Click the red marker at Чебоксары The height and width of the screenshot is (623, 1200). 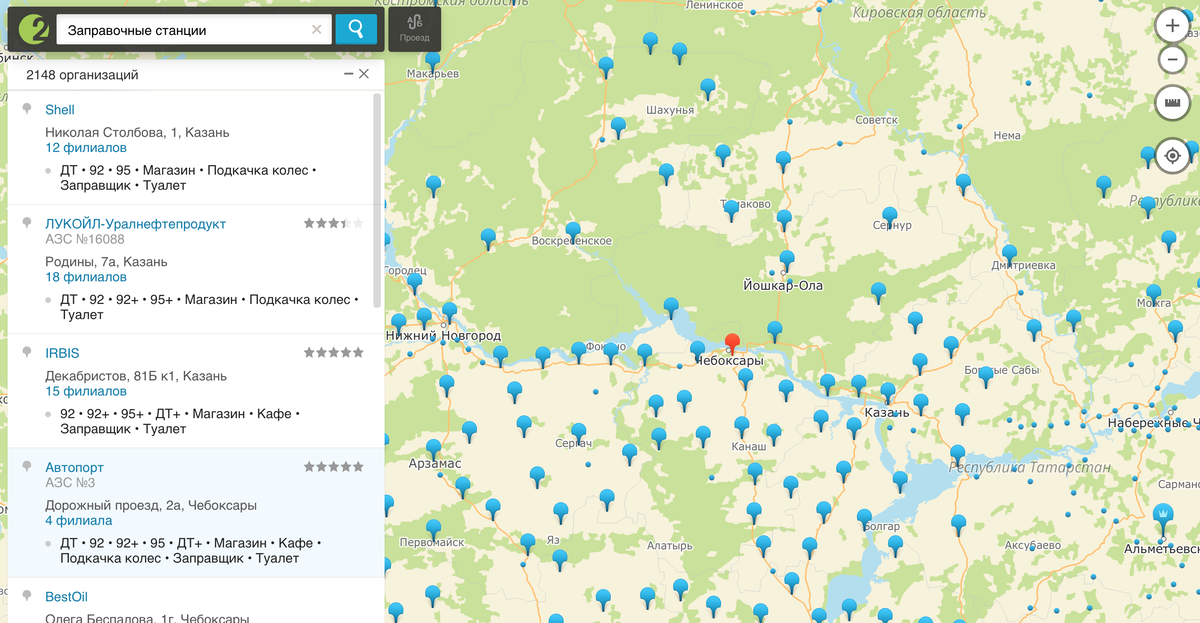(733, 343)
